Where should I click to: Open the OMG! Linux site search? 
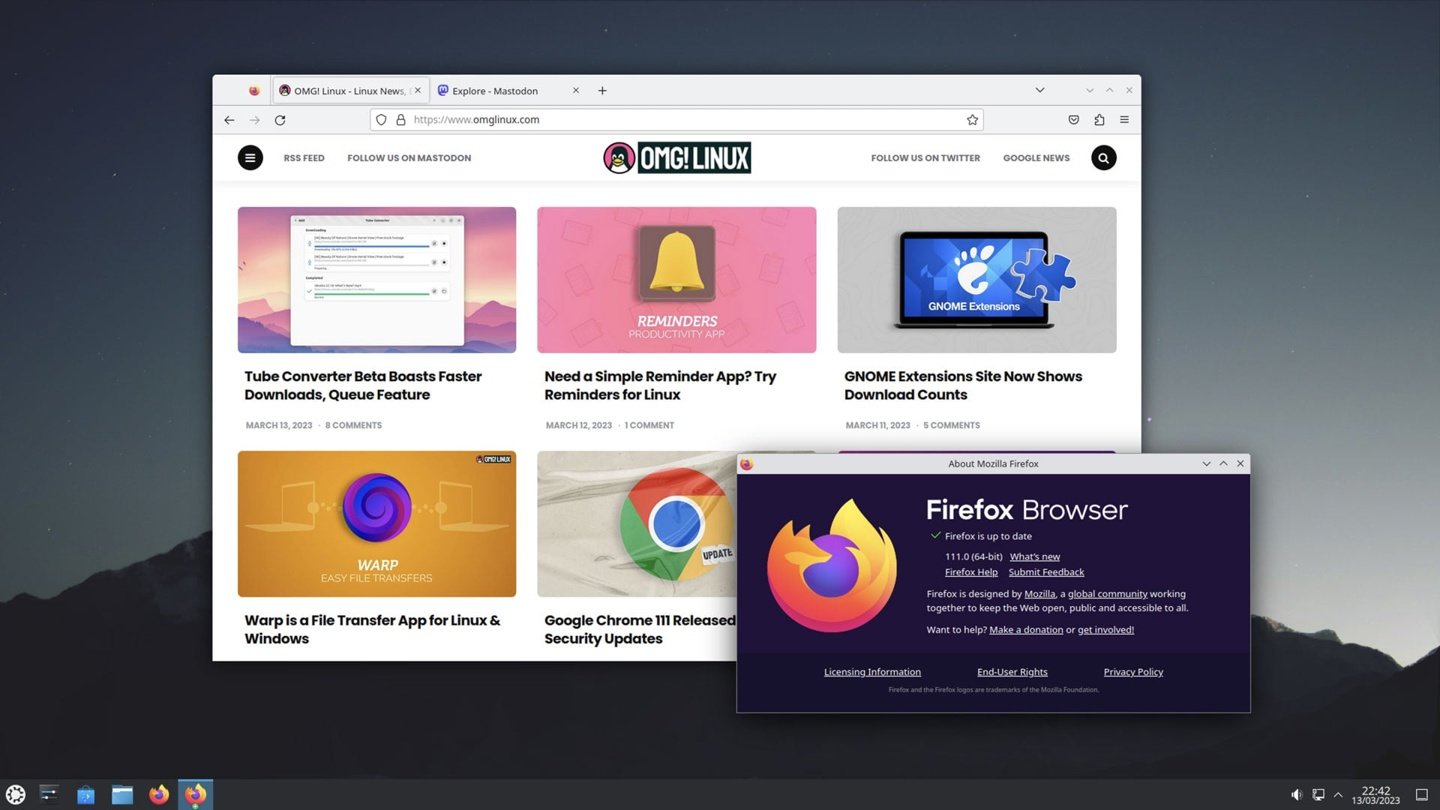point(1104,158)
